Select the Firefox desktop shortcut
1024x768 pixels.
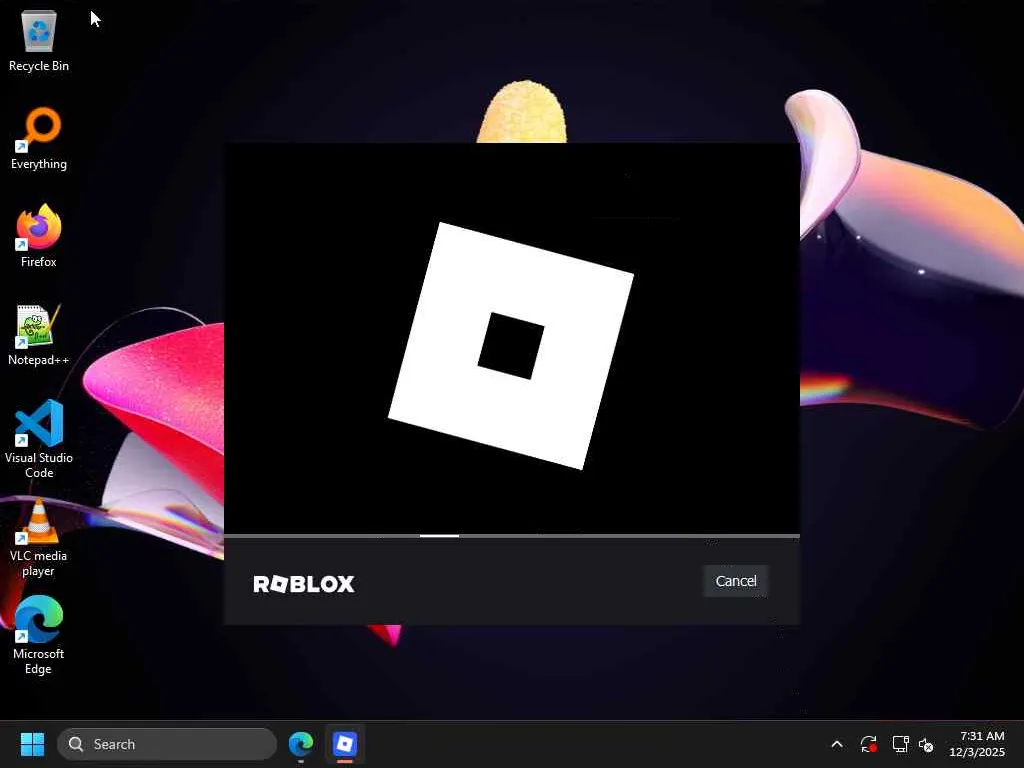coord(39,236)
